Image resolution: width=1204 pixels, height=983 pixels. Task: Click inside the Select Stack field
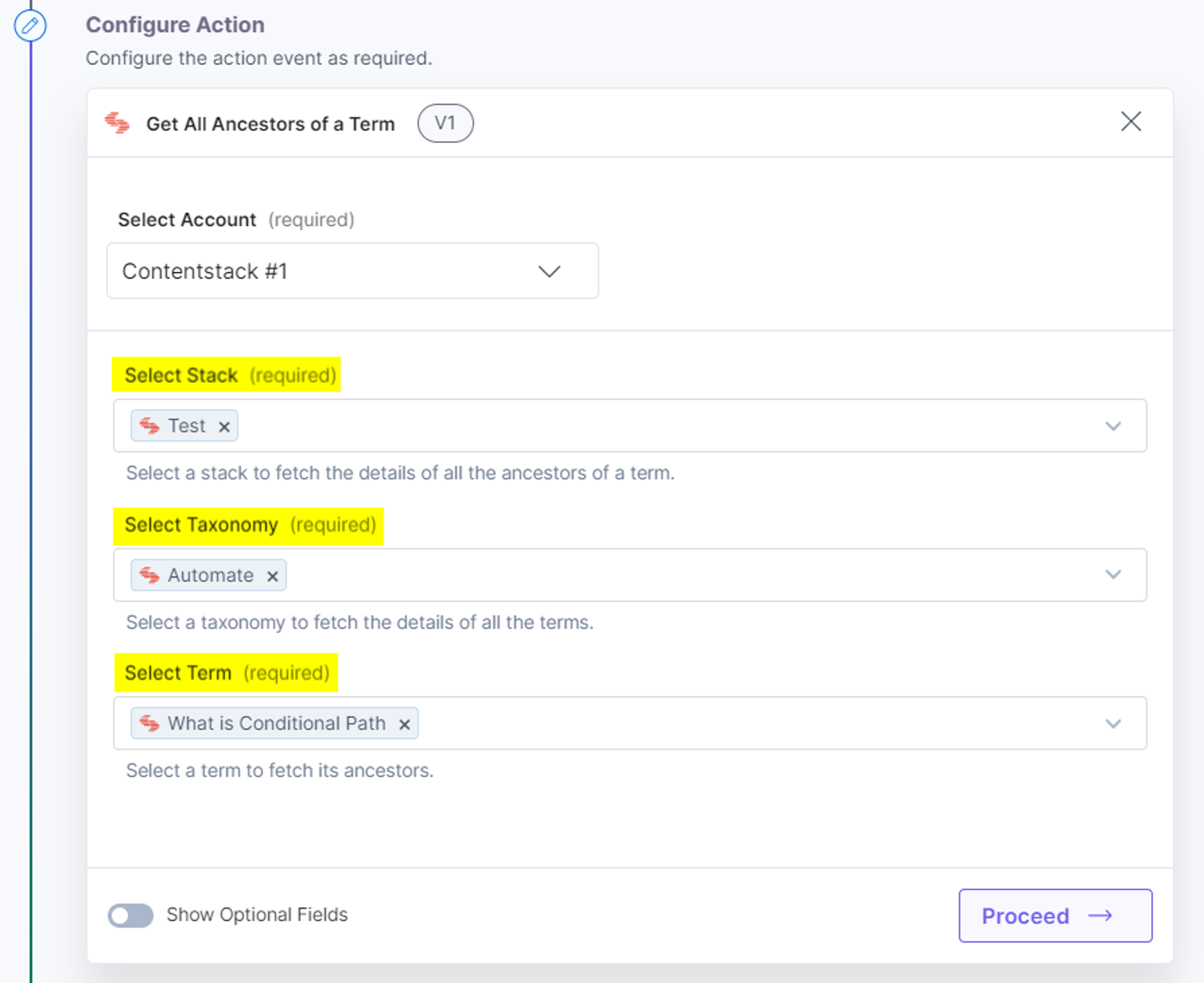[x=630, y=425]
